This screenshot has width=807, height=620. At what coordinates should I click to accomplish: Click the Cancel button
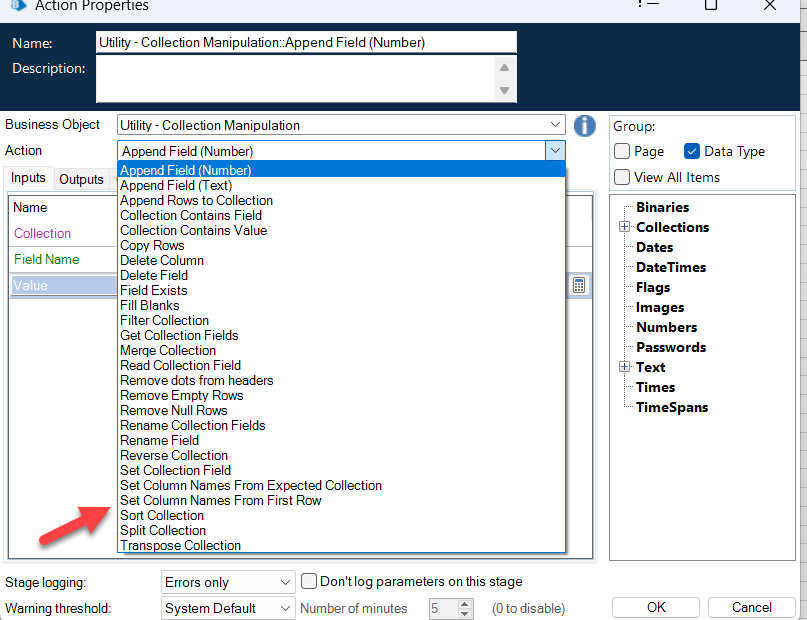click(x=751, y=607)
